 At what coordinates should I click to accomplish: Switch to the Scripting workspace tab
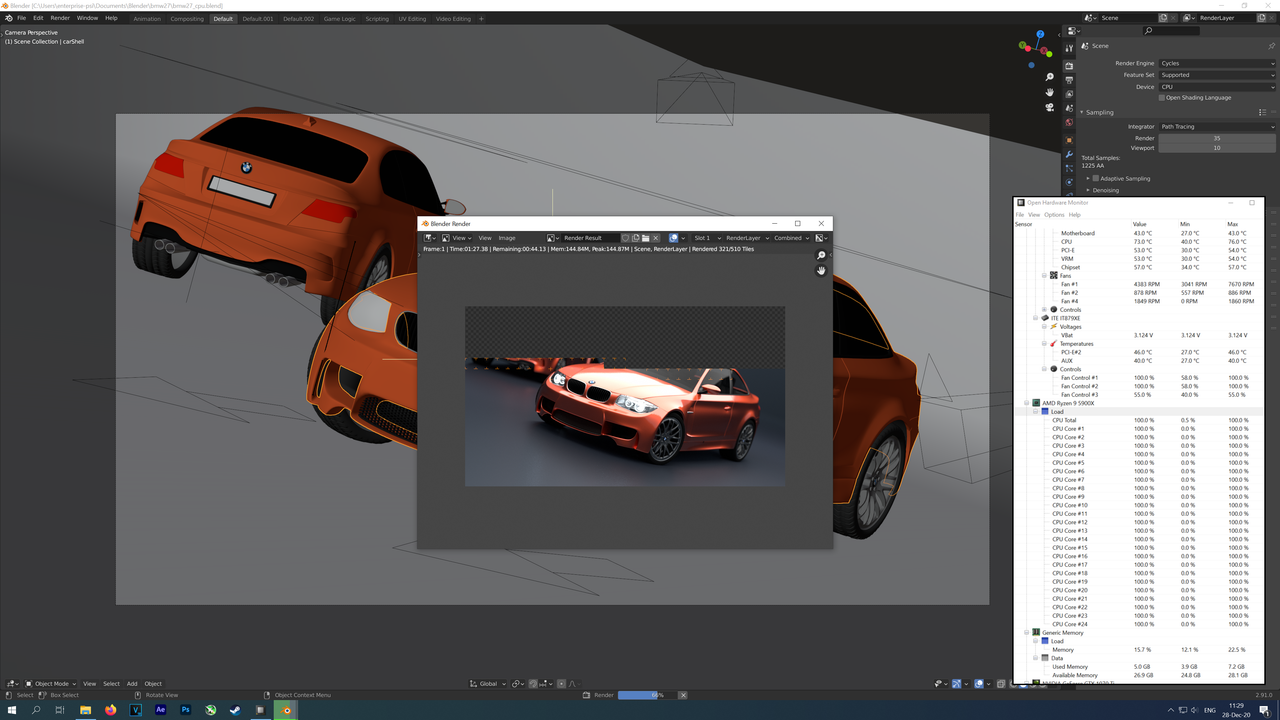point(377,18)
